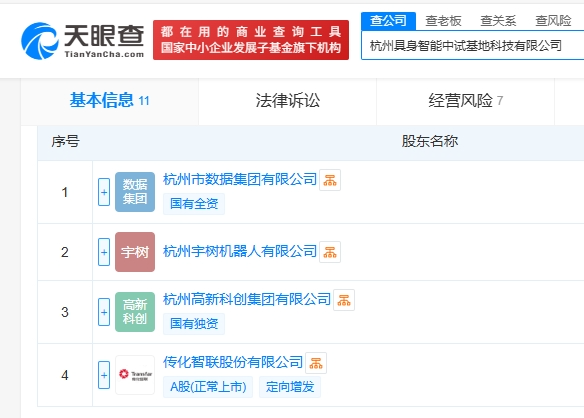Open the 杭州宇树机器人有限公司 link

(x=240, y=251)
